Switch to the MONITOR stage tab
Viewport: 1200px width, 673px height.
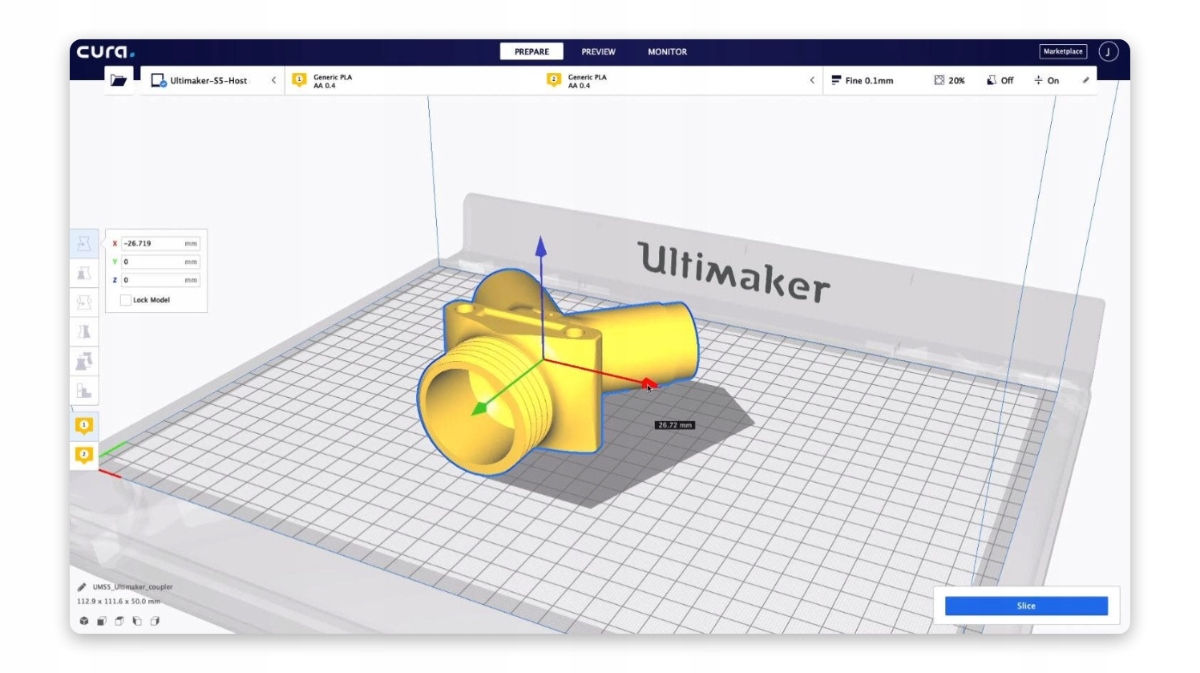[x=667, y=52]
